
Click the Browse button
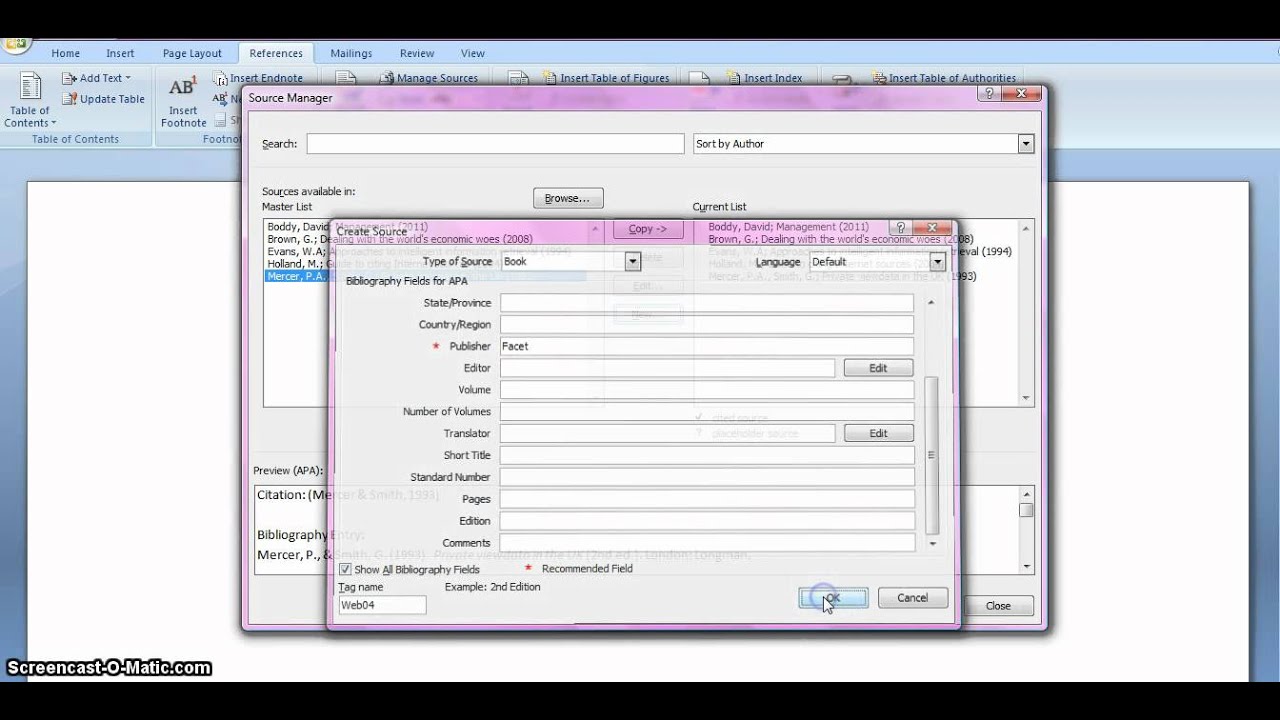pos(568,198)
